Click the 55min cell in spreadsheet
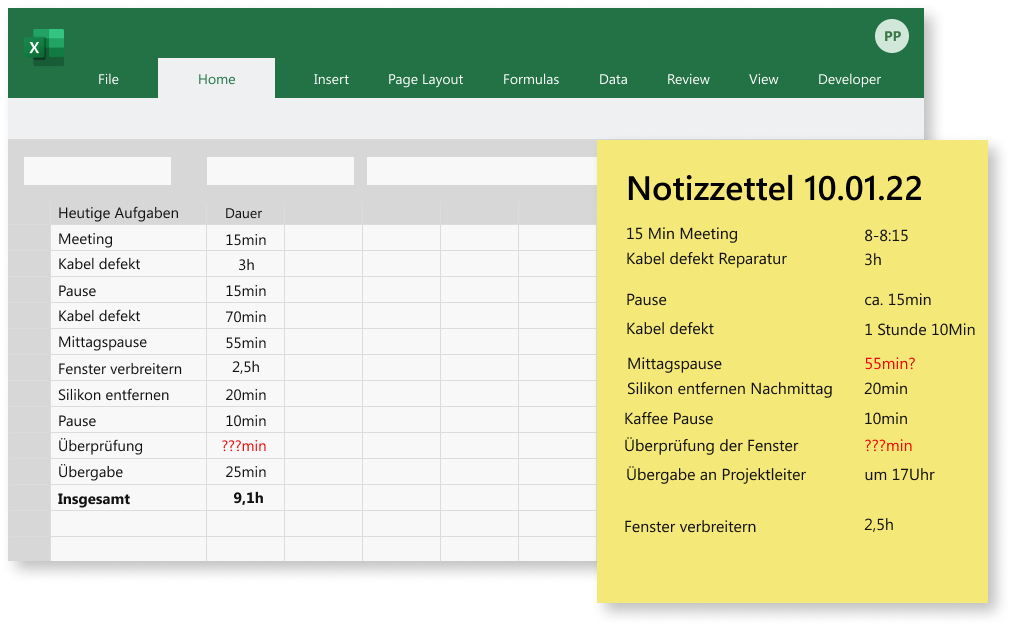 click(245, 342)
